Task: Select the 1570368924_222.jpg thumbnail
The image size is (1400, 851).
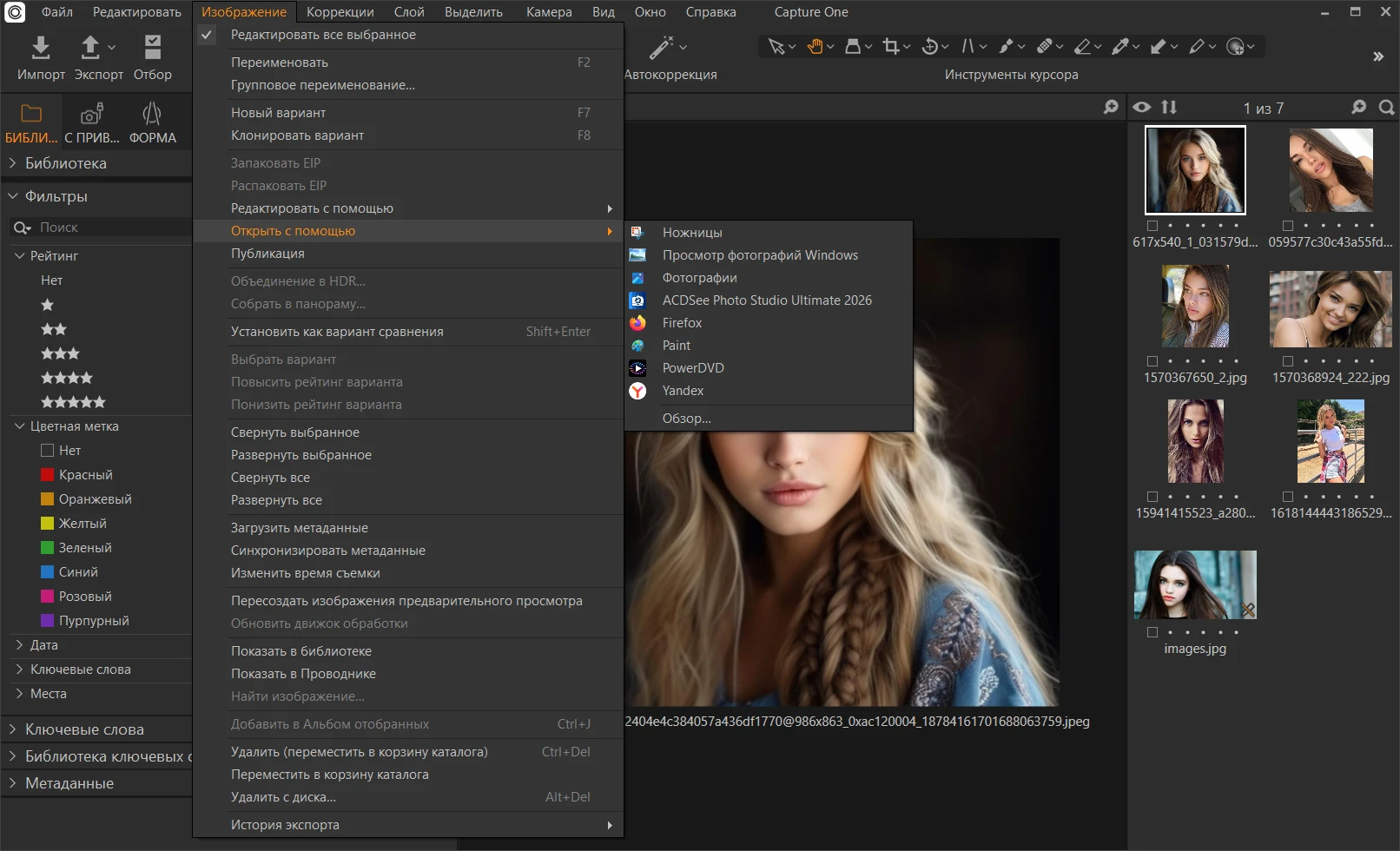Action: point(1331,309)
